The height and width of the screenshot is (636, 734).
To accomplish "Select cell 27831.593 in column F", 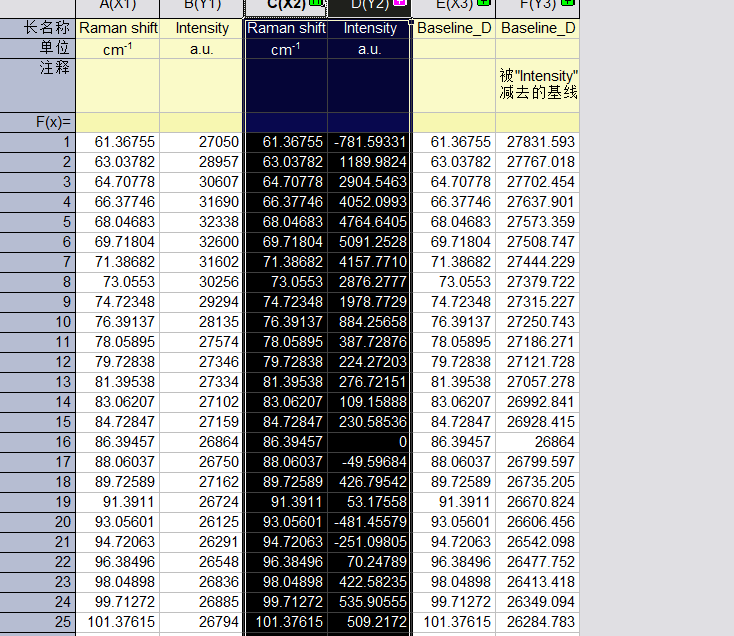I will [538, 142].
